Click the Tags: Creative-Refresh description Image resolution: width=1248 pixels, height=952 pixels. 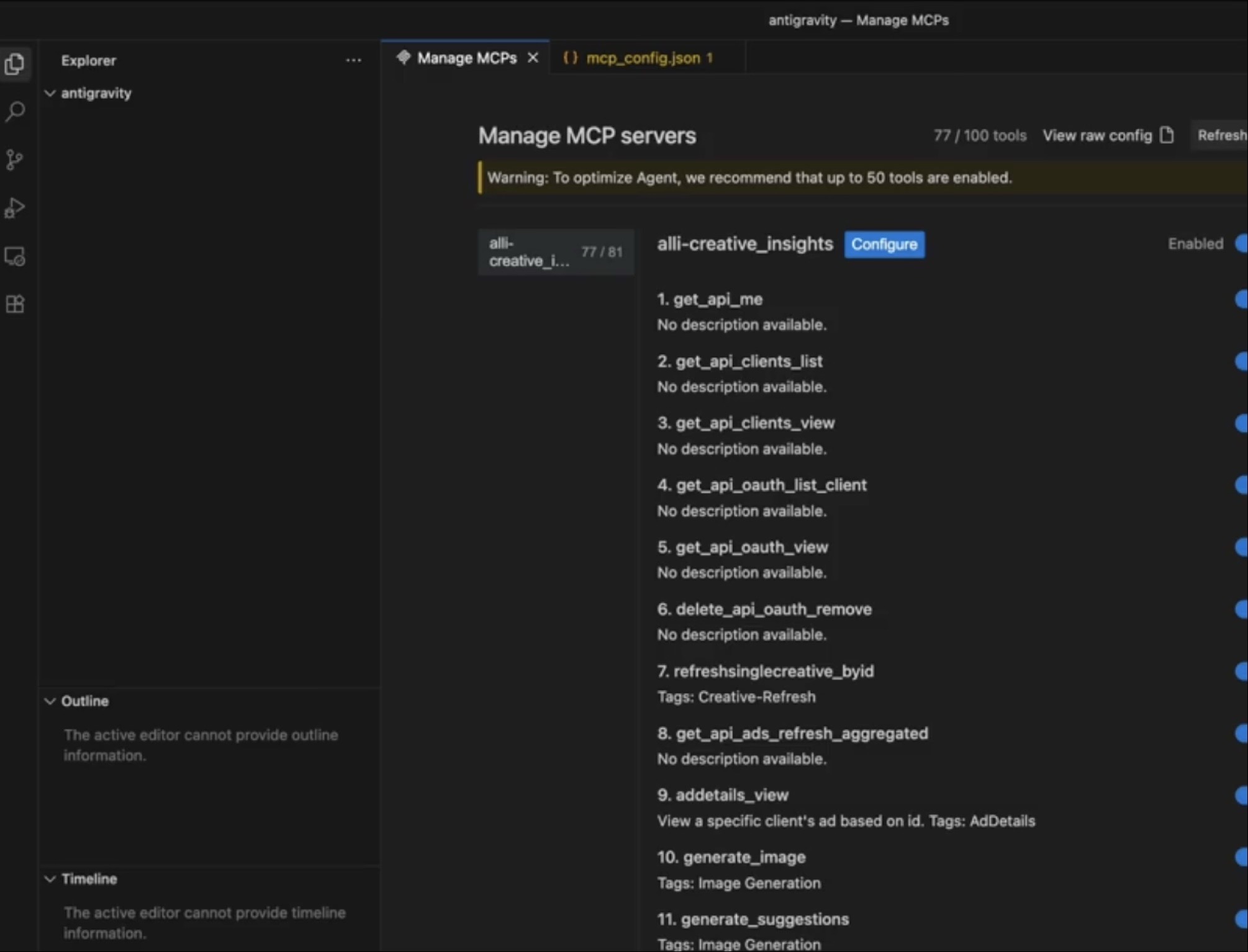tap(736, 697)
